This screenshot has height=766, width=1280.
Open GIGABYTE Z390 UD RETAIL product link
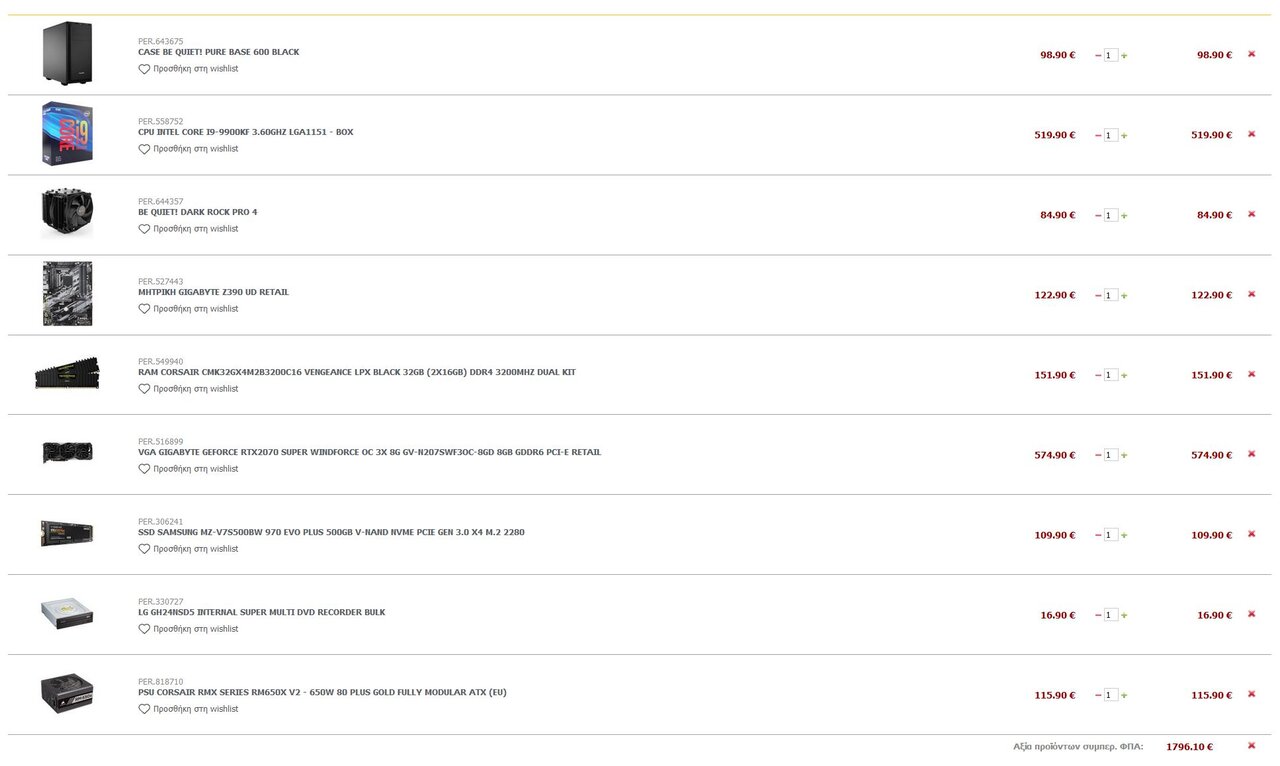213,292
